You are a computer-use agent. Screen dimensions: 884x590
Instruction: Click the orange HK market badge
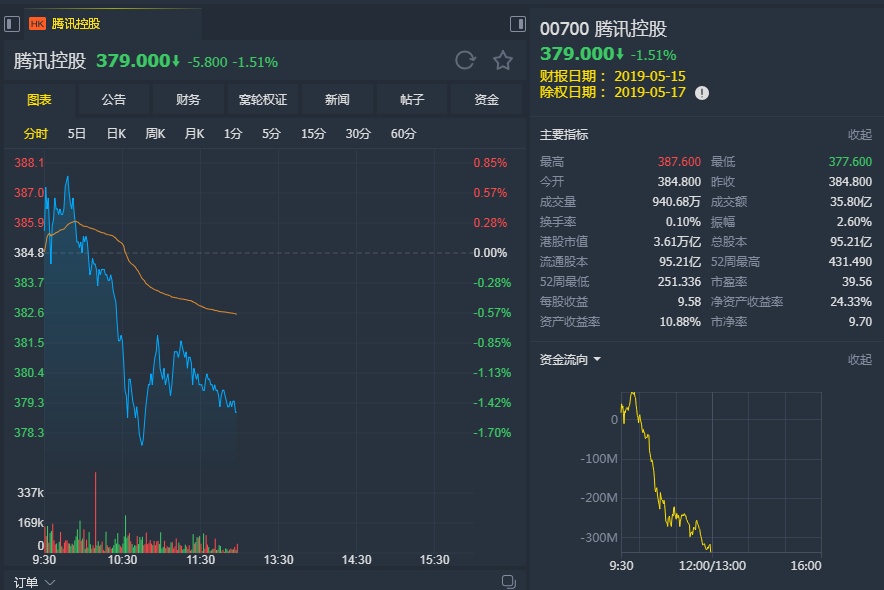37,23
